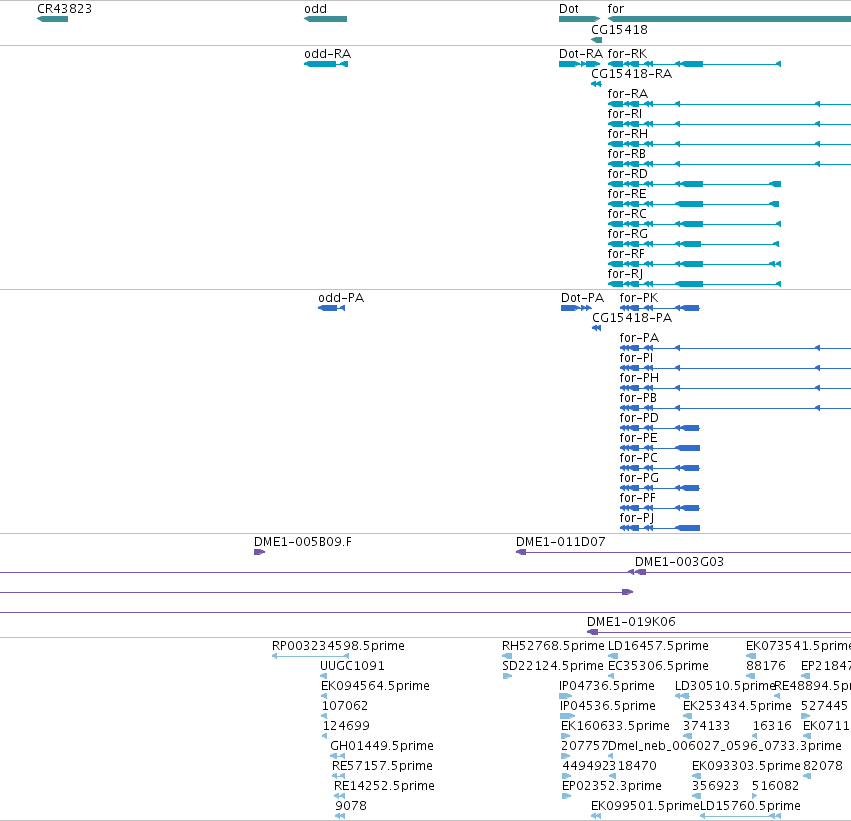Select the EK253434.5prime EST

point(687,716)
